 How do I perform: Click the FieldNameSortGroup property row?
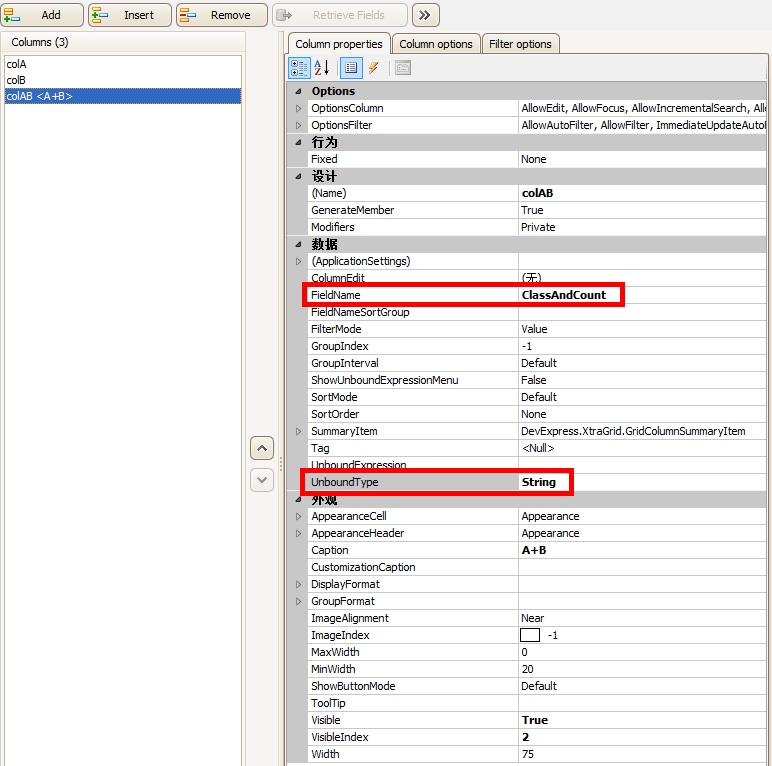point(537,312)
